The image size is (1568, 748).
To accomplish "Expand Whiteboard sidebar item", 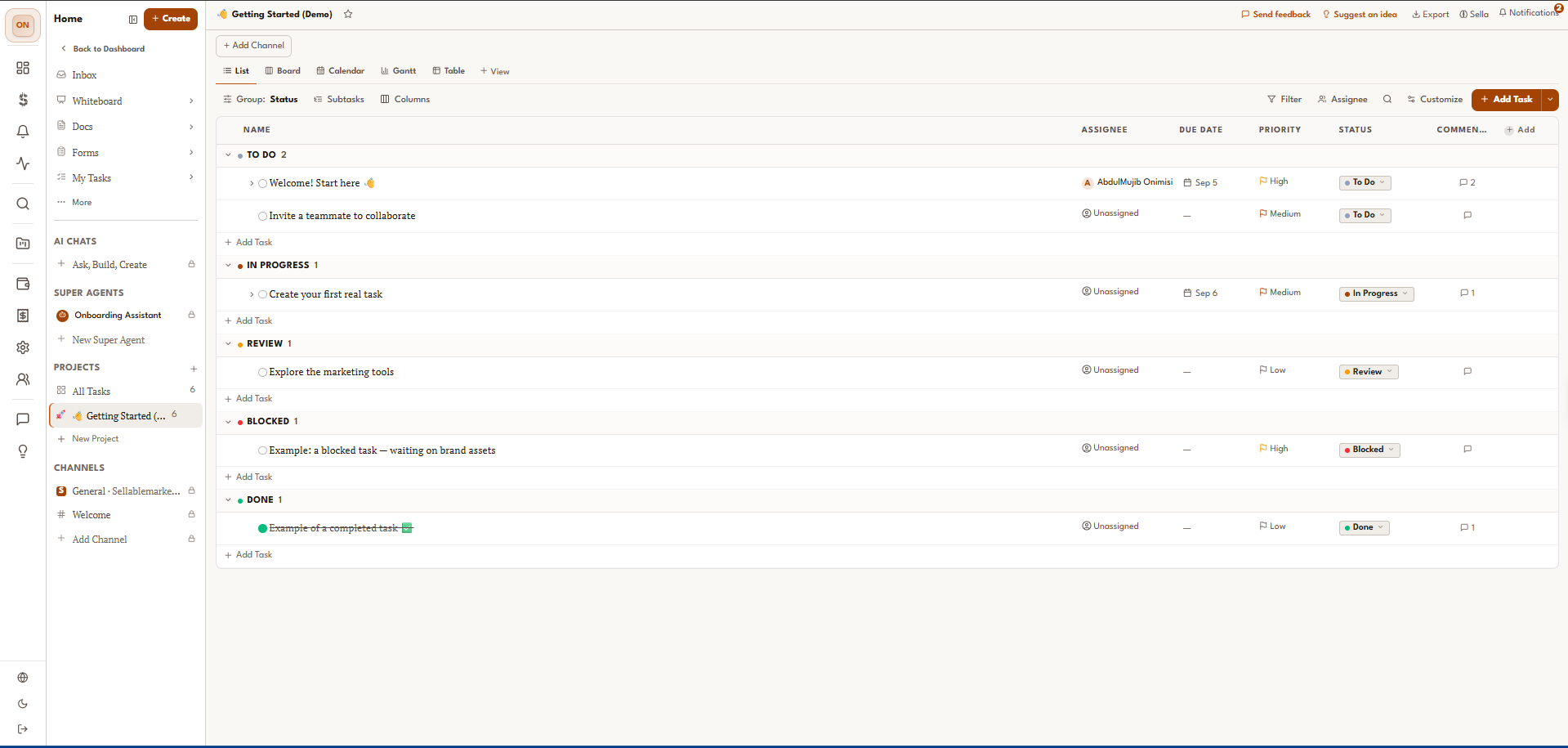I will coord(191,101).
